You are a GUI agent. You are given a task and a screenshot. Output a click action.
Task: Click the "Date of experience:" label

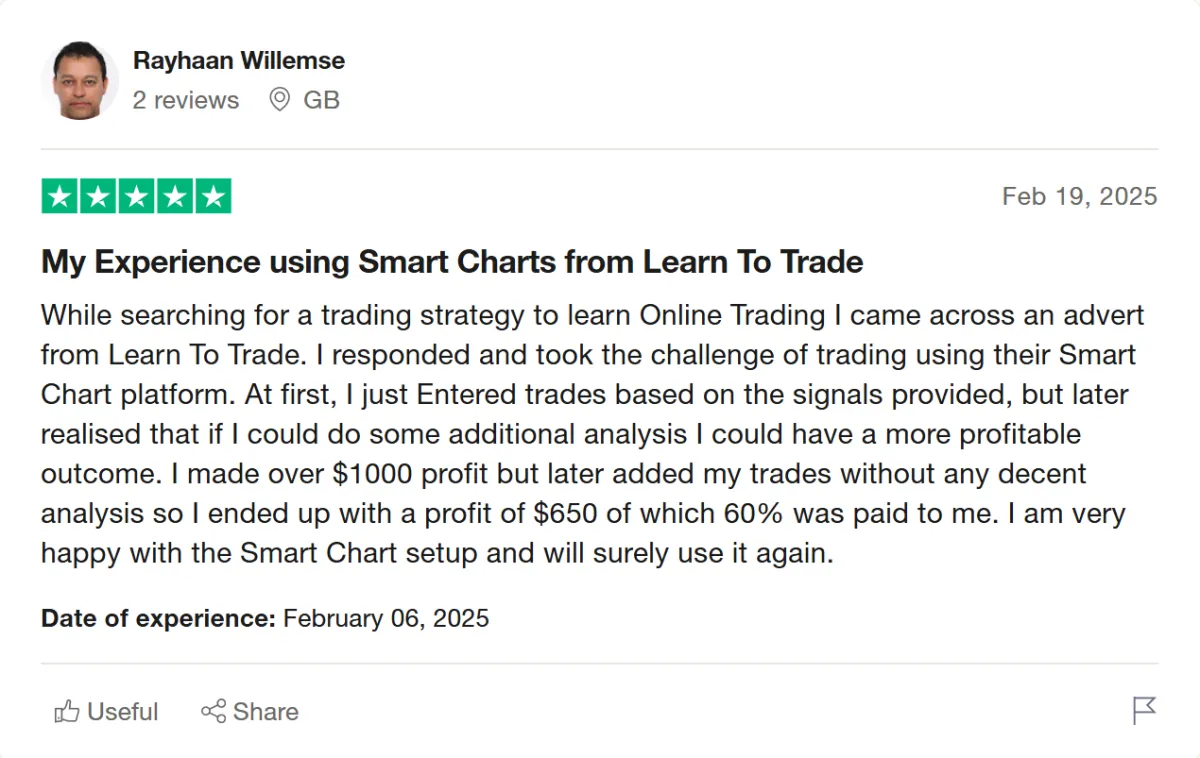pos(158,618)
